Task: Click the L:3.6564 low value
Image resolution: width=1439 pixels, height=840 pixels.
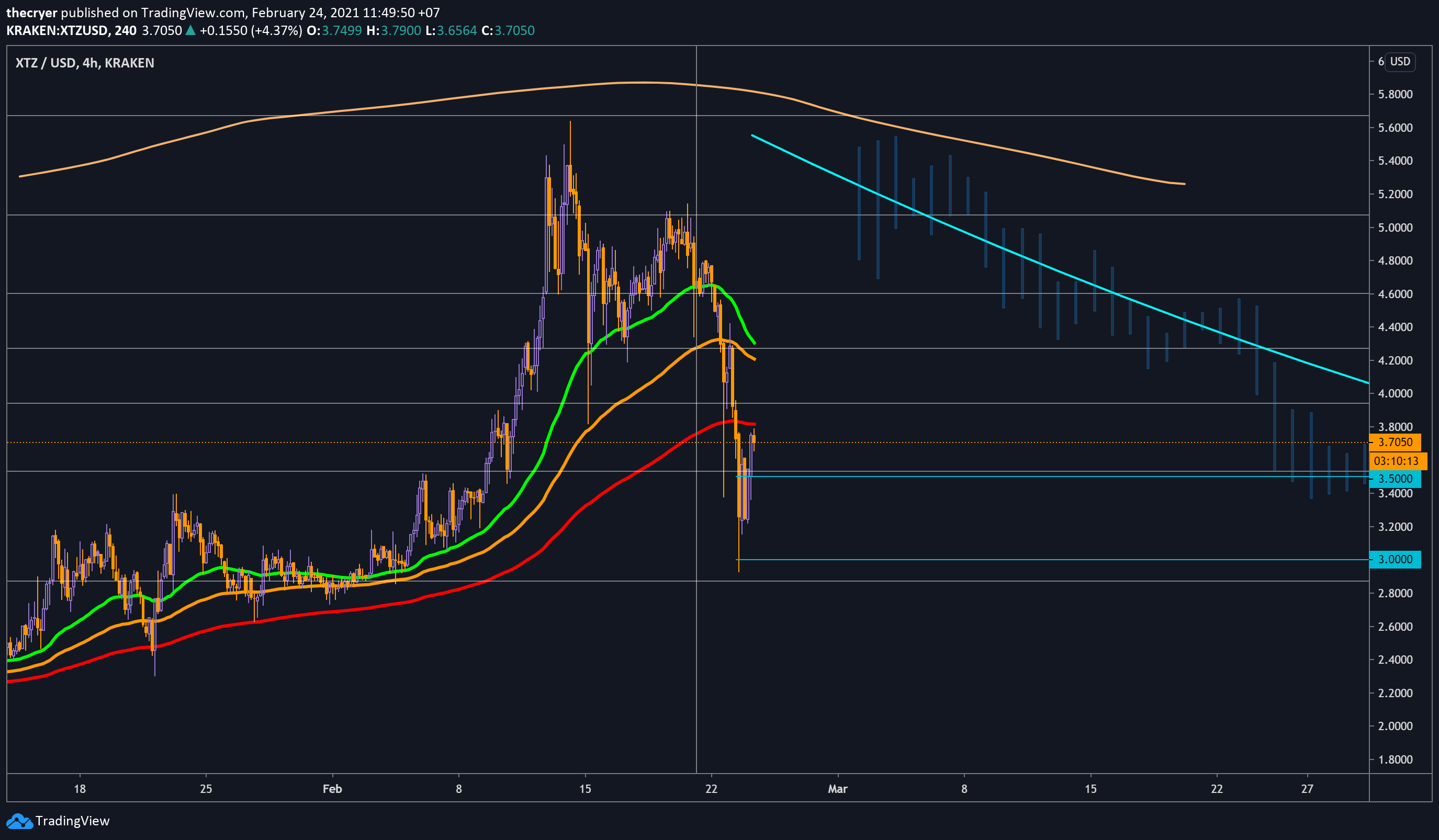Action: [x=451, y=30]
